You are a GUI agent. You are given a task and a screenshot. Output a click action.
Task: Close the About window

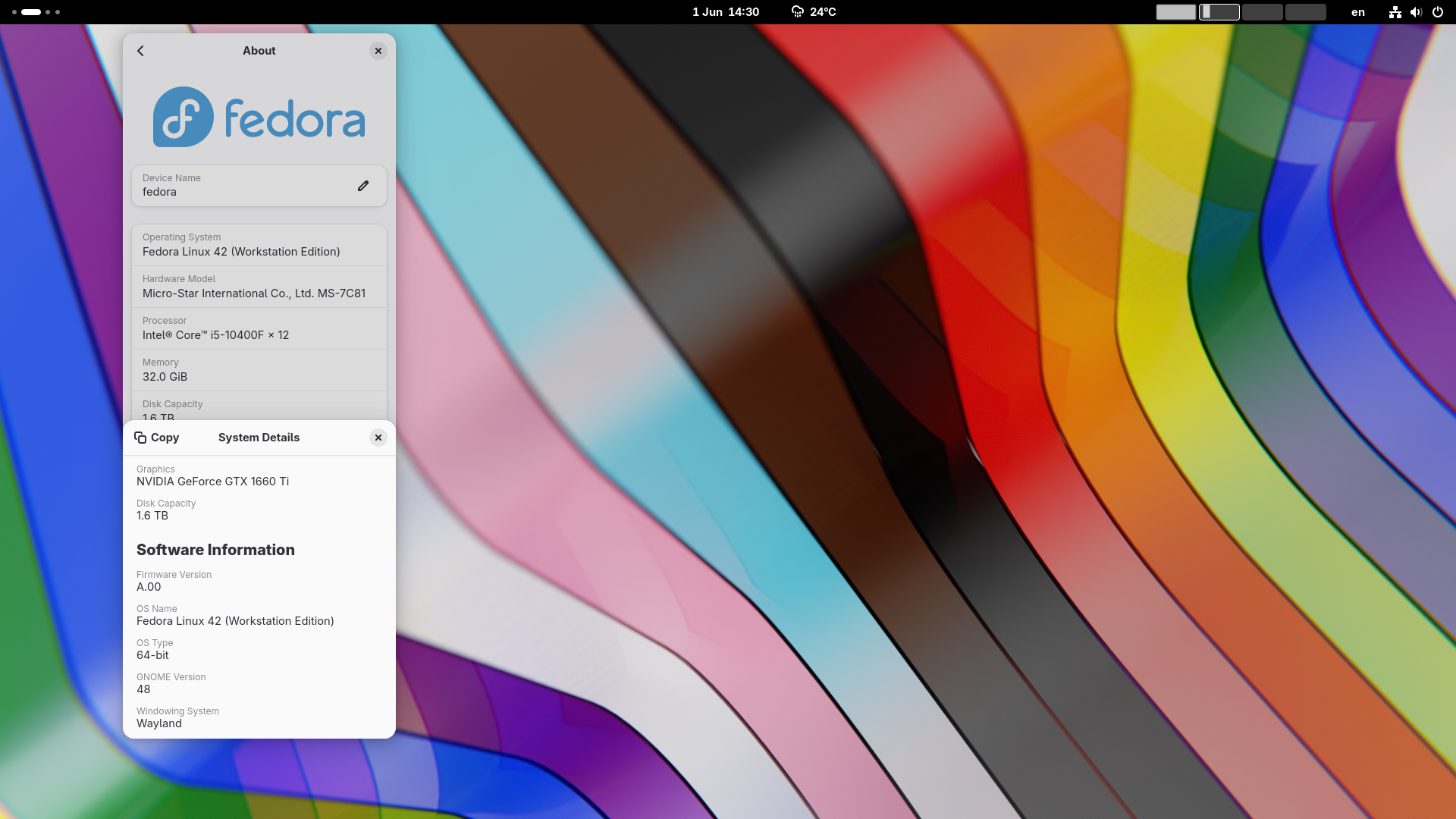click(378, 51)
